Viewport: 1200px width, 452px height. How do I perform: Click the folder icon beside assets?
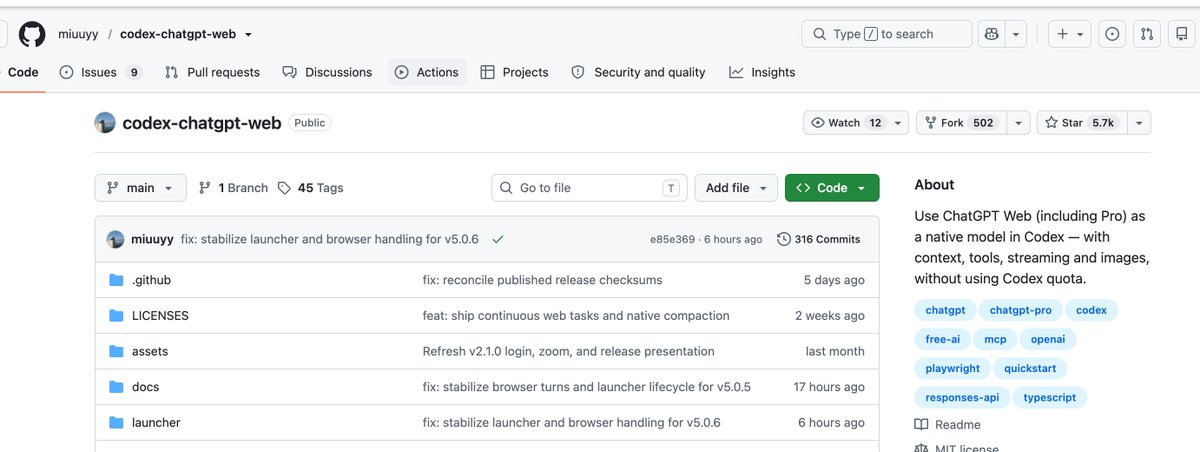pos(116,352)
